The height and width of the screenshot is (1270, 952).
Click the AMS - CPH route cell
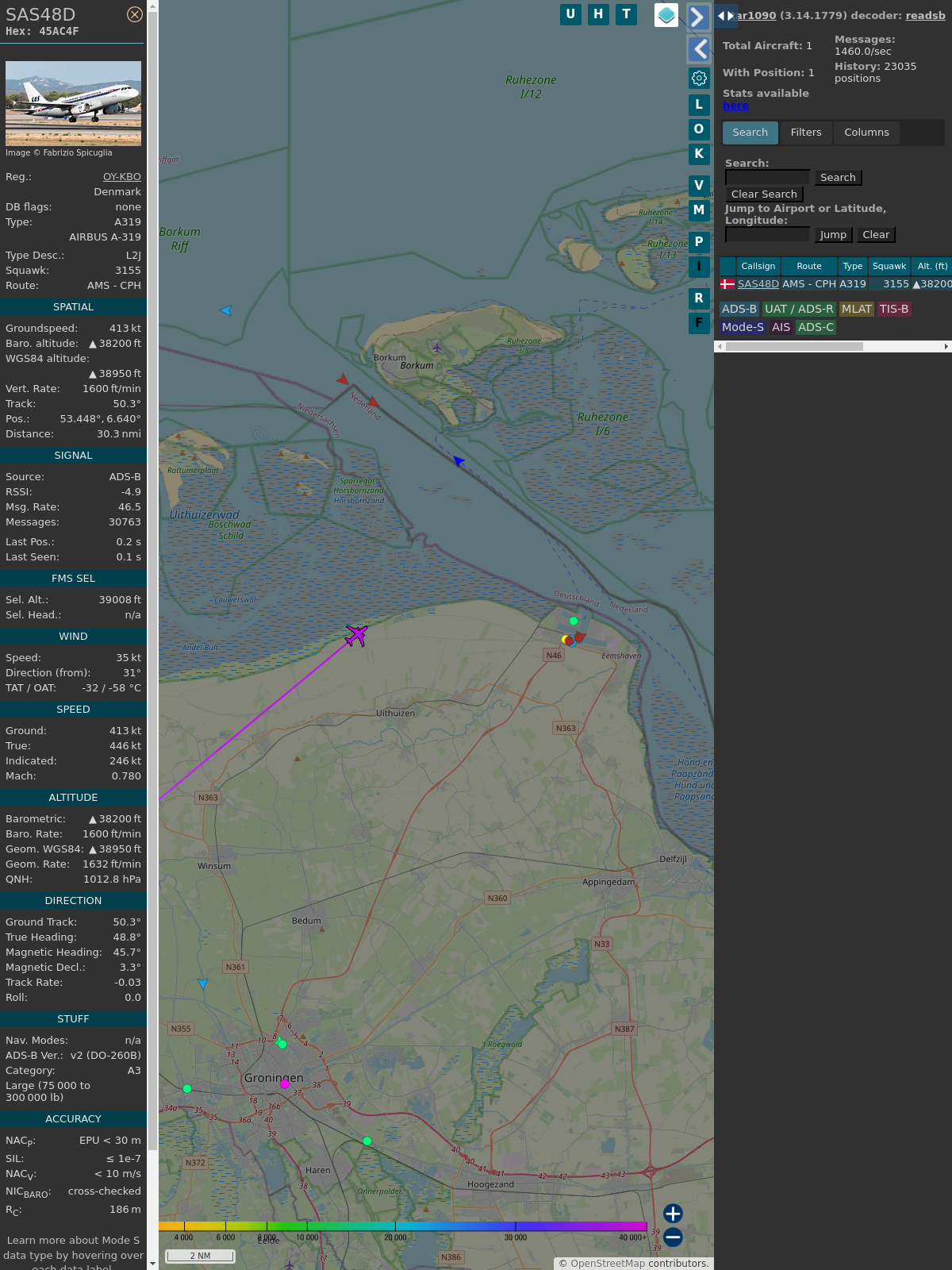809,284
